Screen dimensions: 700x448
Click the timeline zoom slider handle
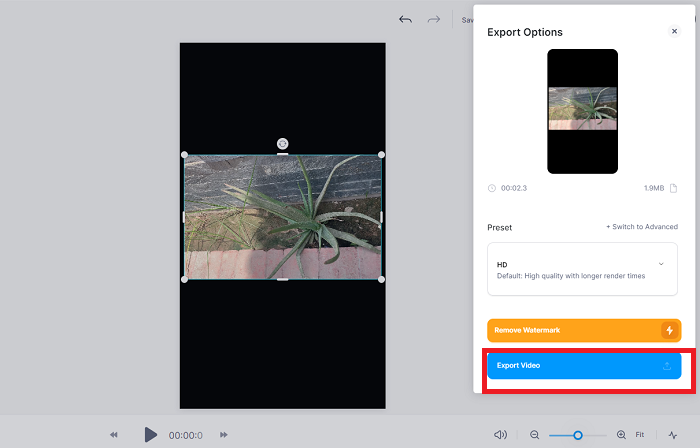578,435
